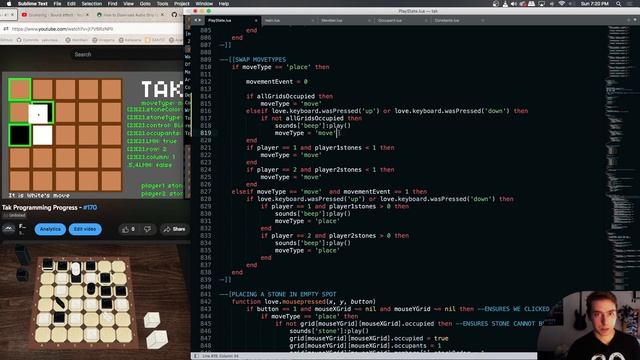Click the status bar line and column indicator
This screenshot has height=360, width=640.
[220, 356]
